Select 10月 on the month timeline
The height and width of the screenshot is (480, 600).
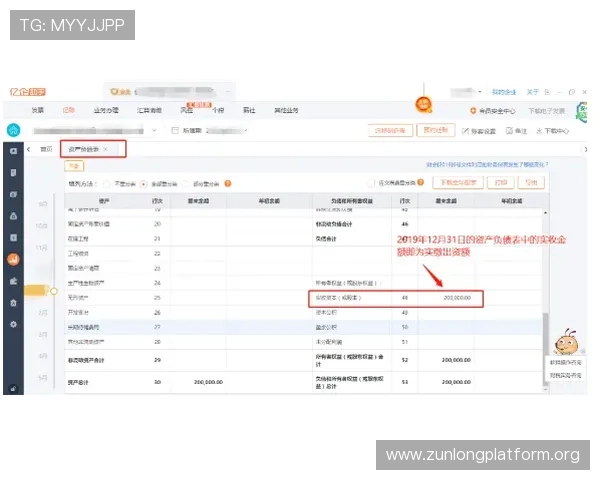click(41, 225)
